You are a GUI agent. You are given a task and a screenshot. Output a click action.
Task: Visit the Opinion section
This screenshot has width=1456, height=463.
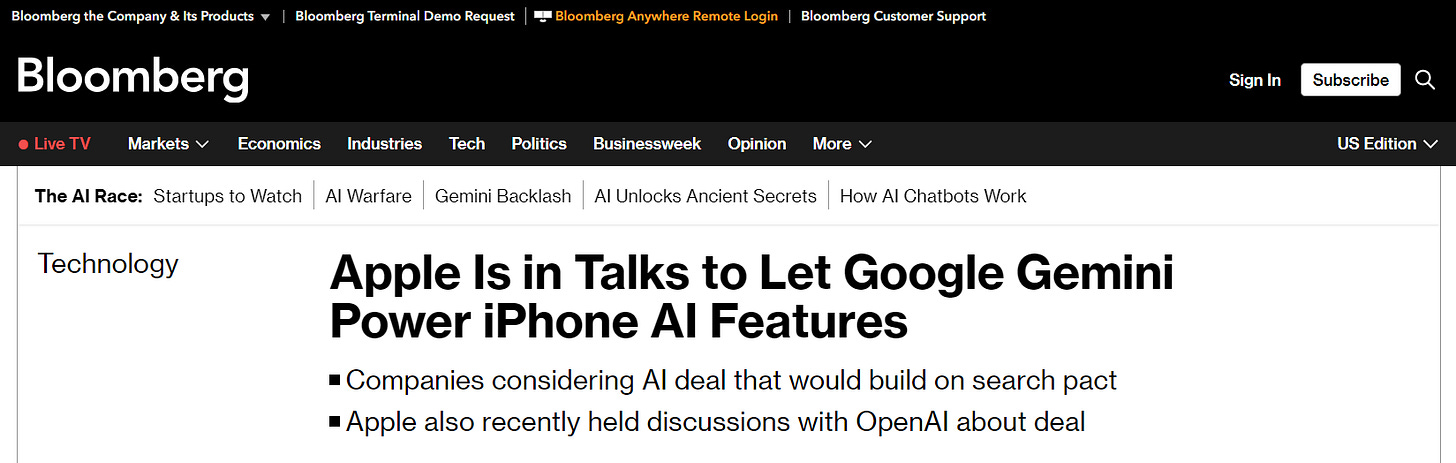click(757, 144)
